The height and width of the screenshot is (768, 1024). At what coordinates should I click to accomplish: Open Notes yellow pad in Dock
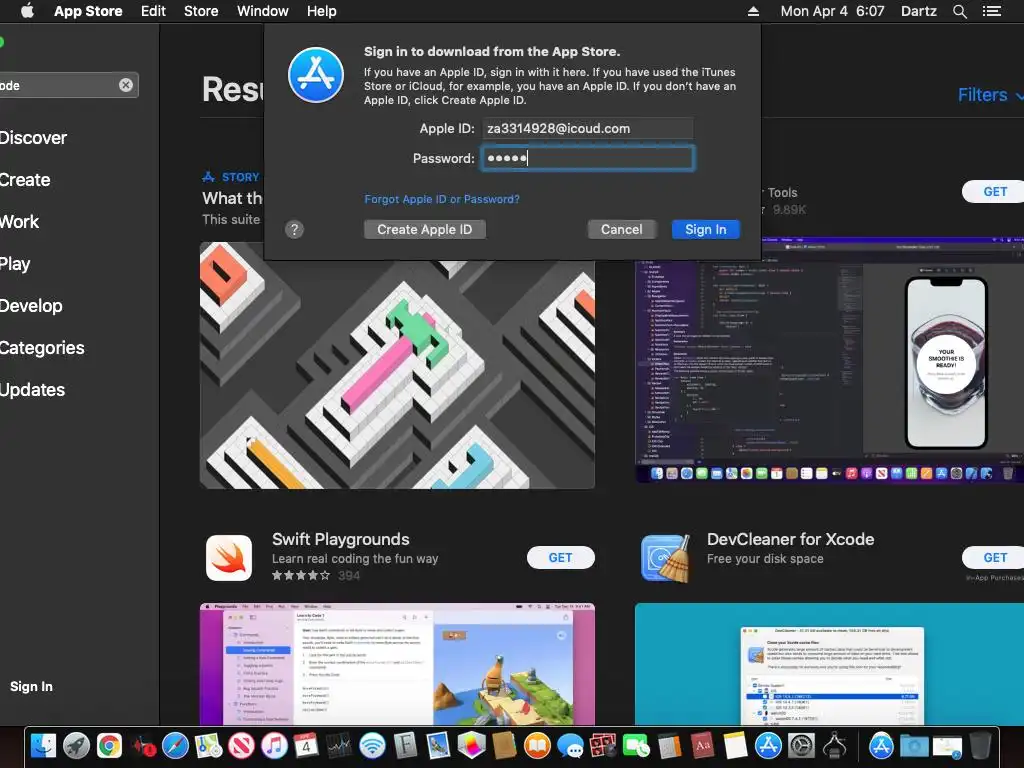coord(735,745)
